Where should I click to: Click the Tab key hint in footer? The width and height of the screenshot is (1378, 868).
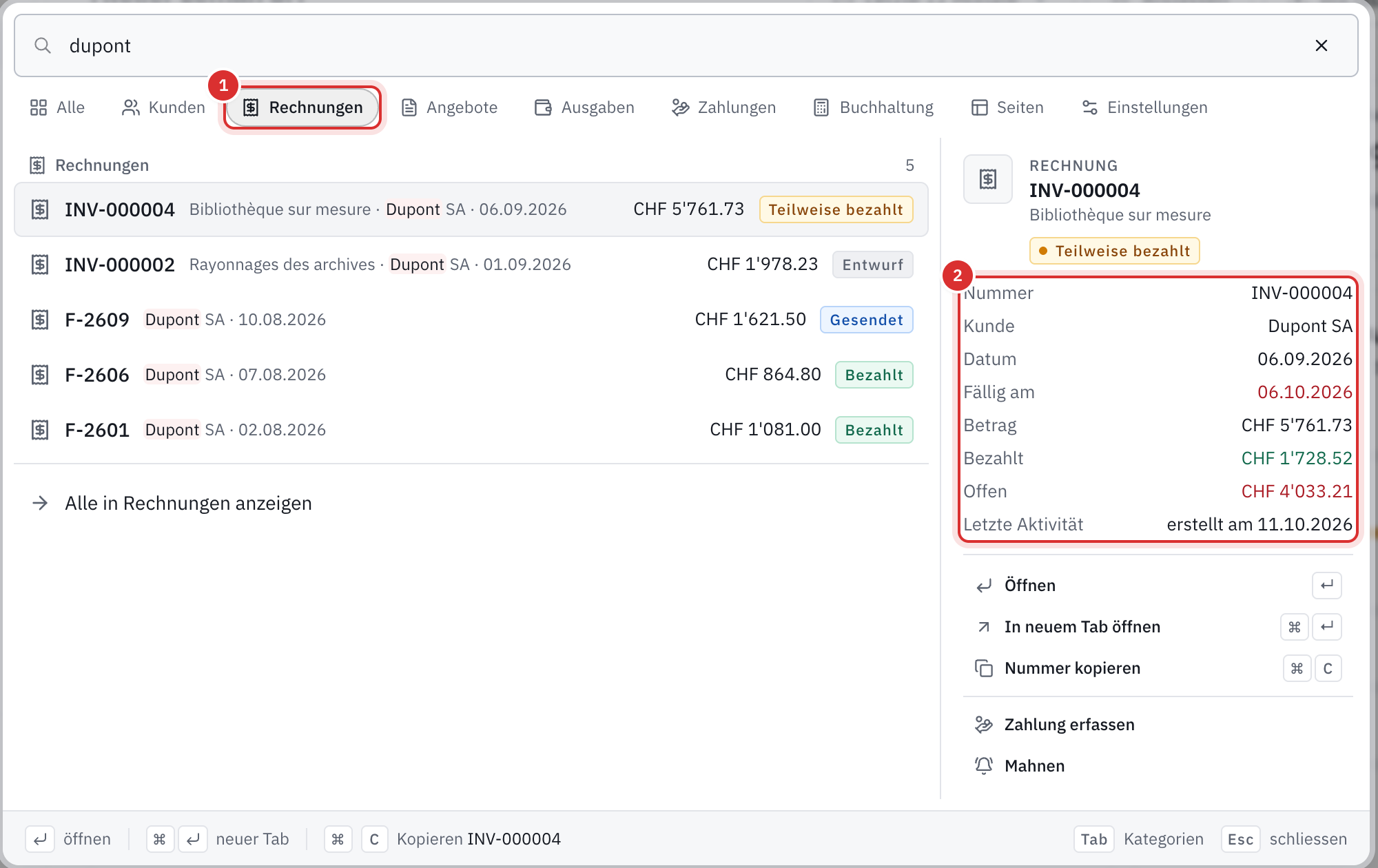click(x=1093, y=839)
